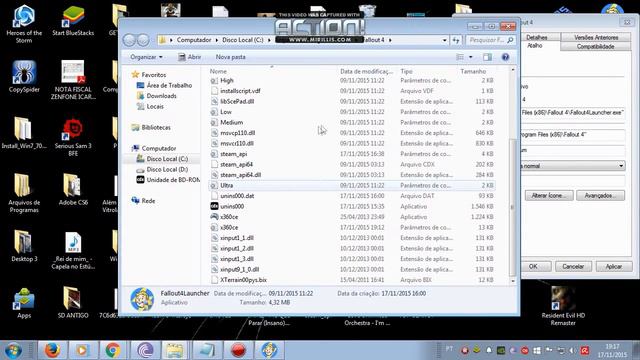Image resolution: width=640 pixels, height=360 pixels.
Task: Select unins000.dat file
Action: pos(352,196)
